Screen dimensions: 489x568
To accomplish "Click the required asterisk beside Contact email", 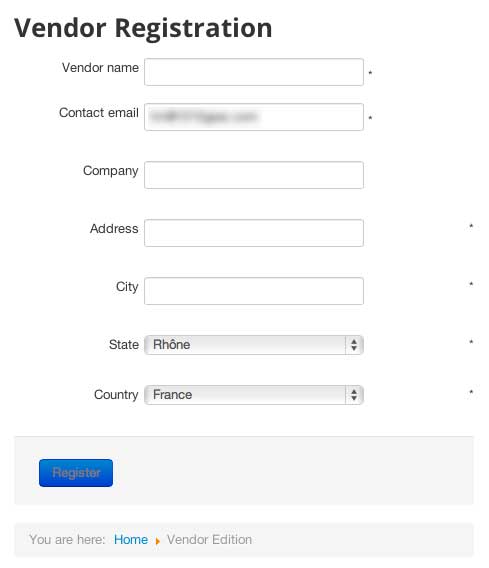I will pyautogui.click(x=370, y=118).
